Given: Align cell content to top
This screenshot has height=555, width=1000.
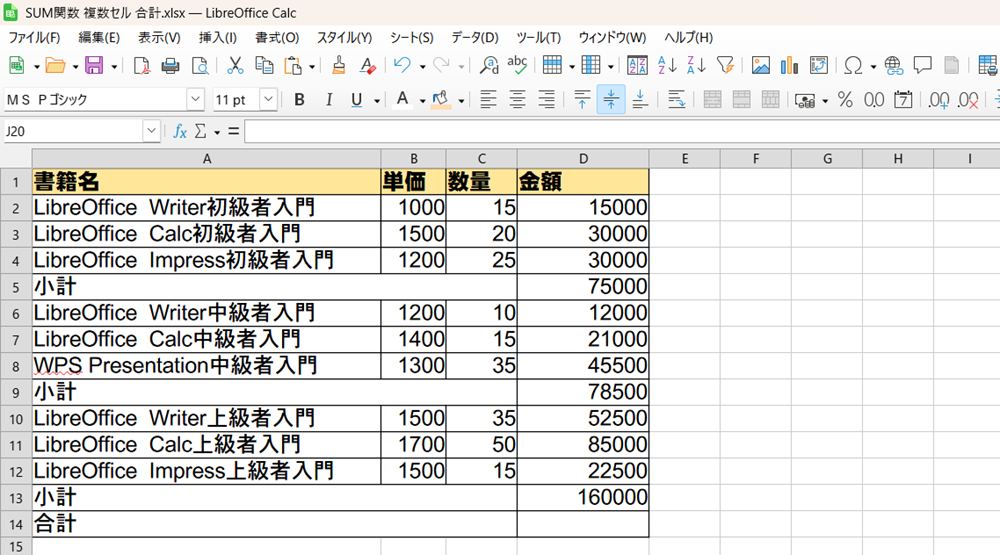Looking at the screenshot, I should (x=582, y=100).
